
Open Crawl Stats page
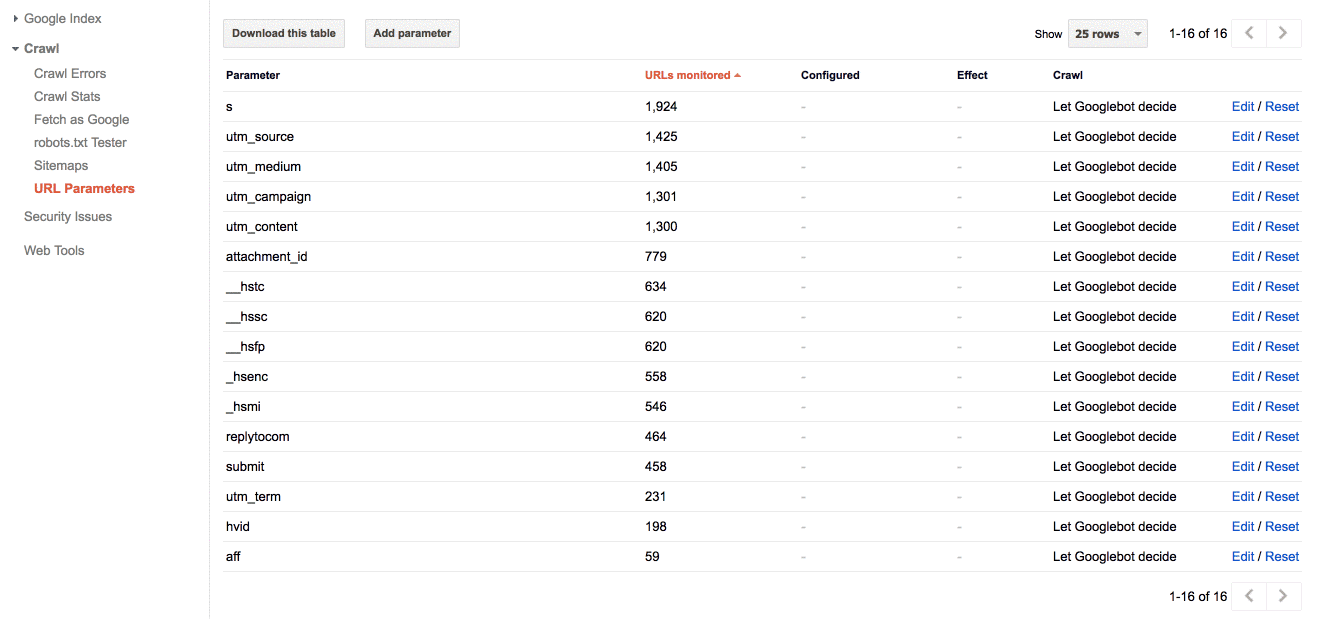click(x=67, y=96)
